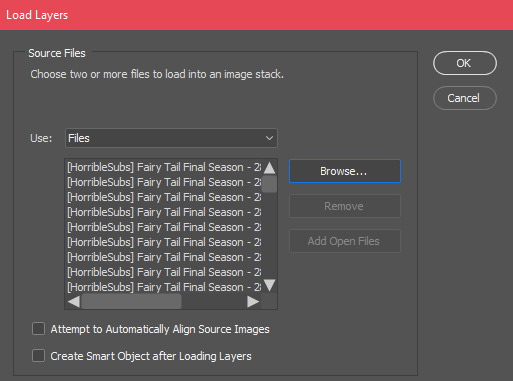Click the file list scroll up arrow
Viewport: 513px width, 381px height.
(269, 168)
